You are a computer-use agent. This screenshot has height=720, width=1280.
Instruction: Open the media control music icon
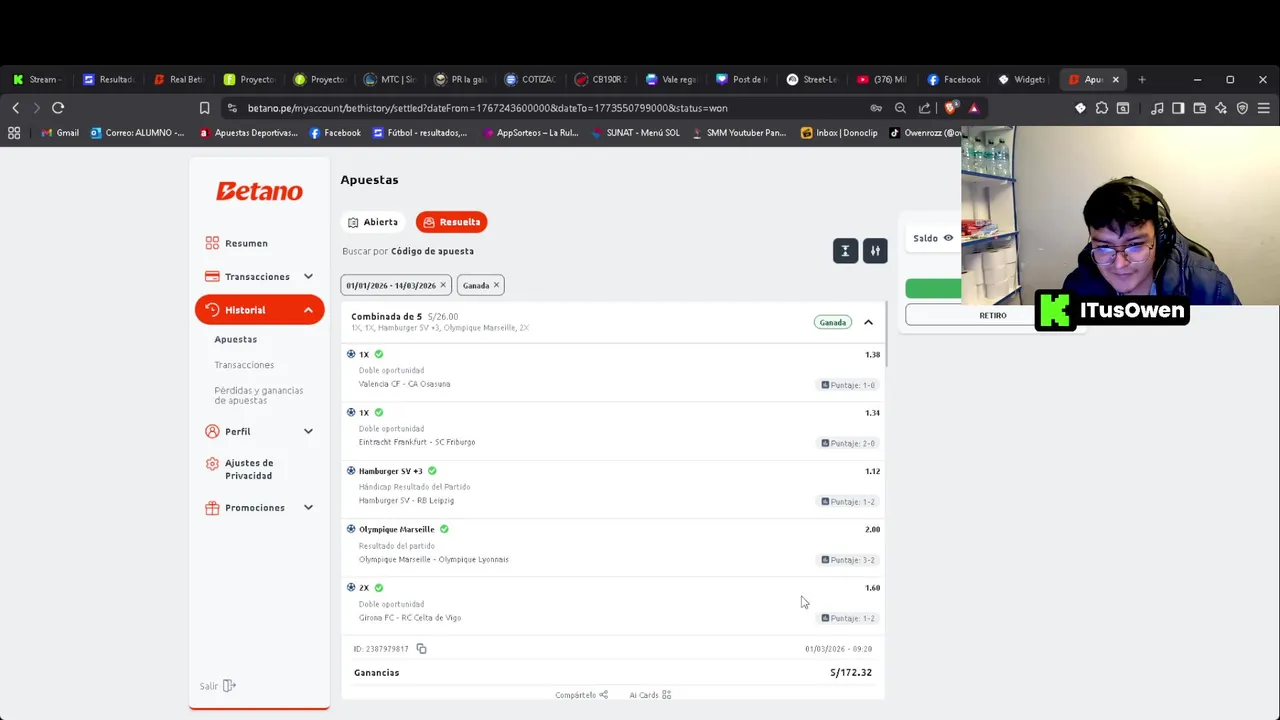(x=1157, y=108)
